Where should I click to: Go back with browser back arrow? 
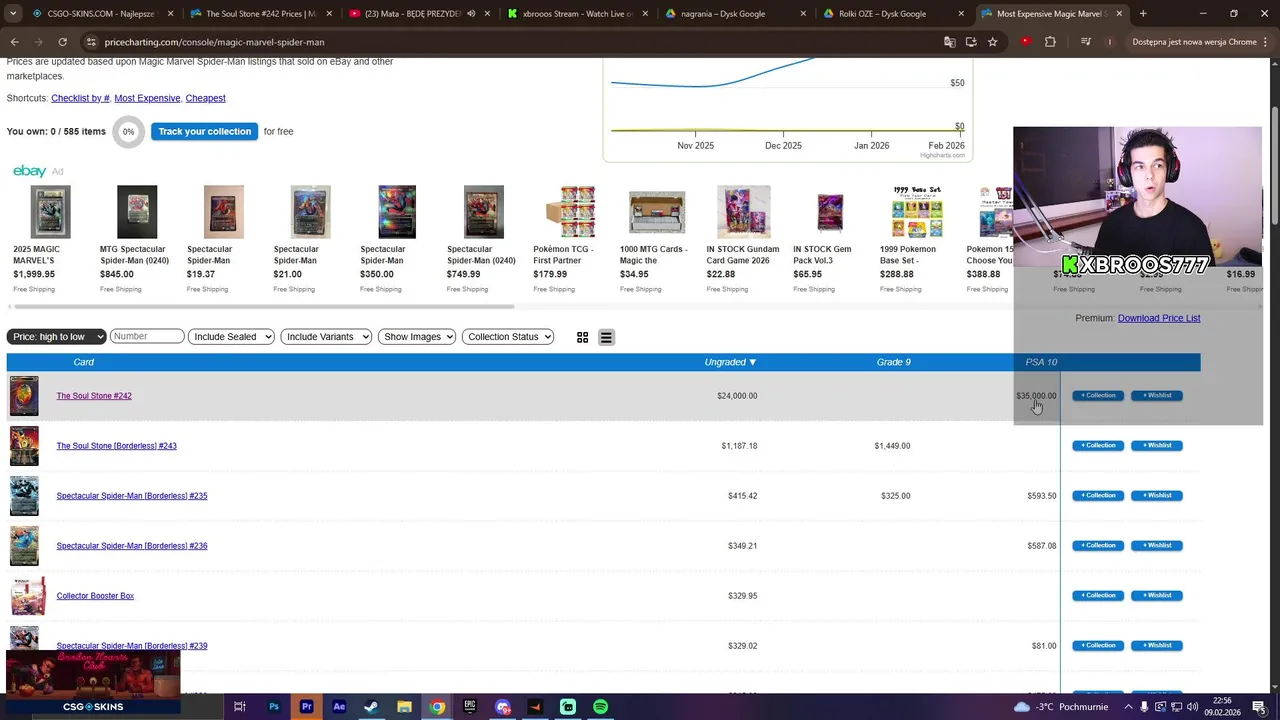coord(15,42)
